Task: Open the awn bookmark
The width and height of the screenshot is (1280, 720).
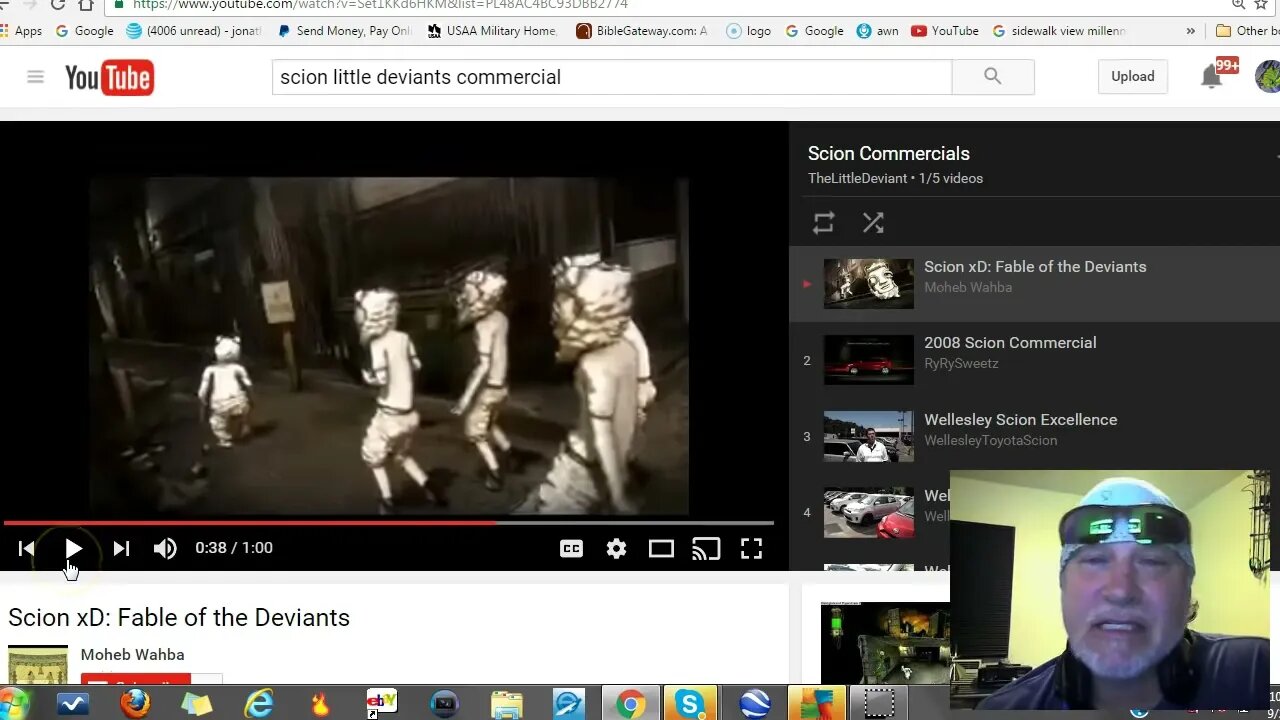Action: [877, 31]
